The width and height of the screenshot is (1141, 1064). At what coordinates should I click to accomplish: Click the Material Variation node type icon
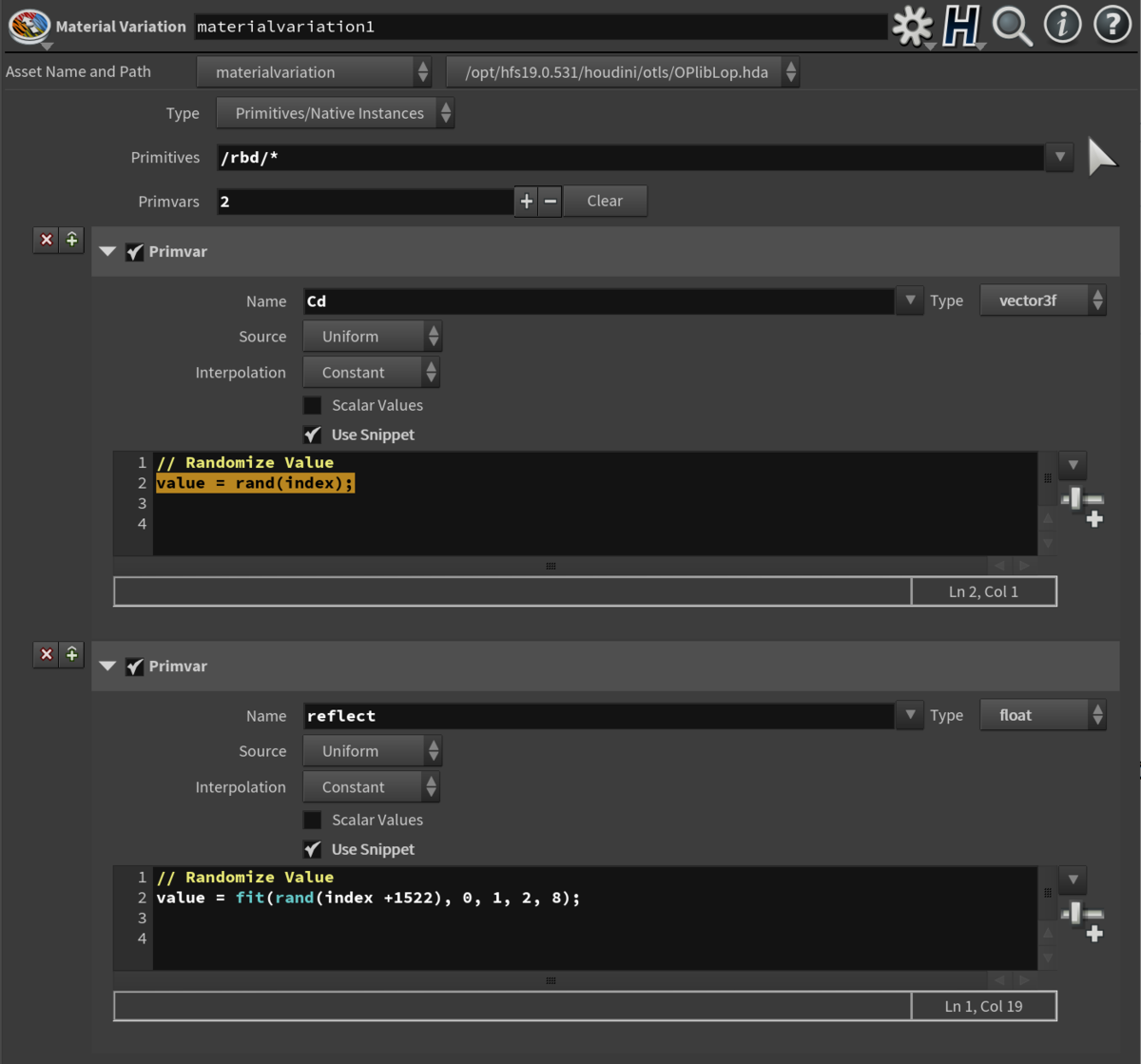tap(29, 26)
